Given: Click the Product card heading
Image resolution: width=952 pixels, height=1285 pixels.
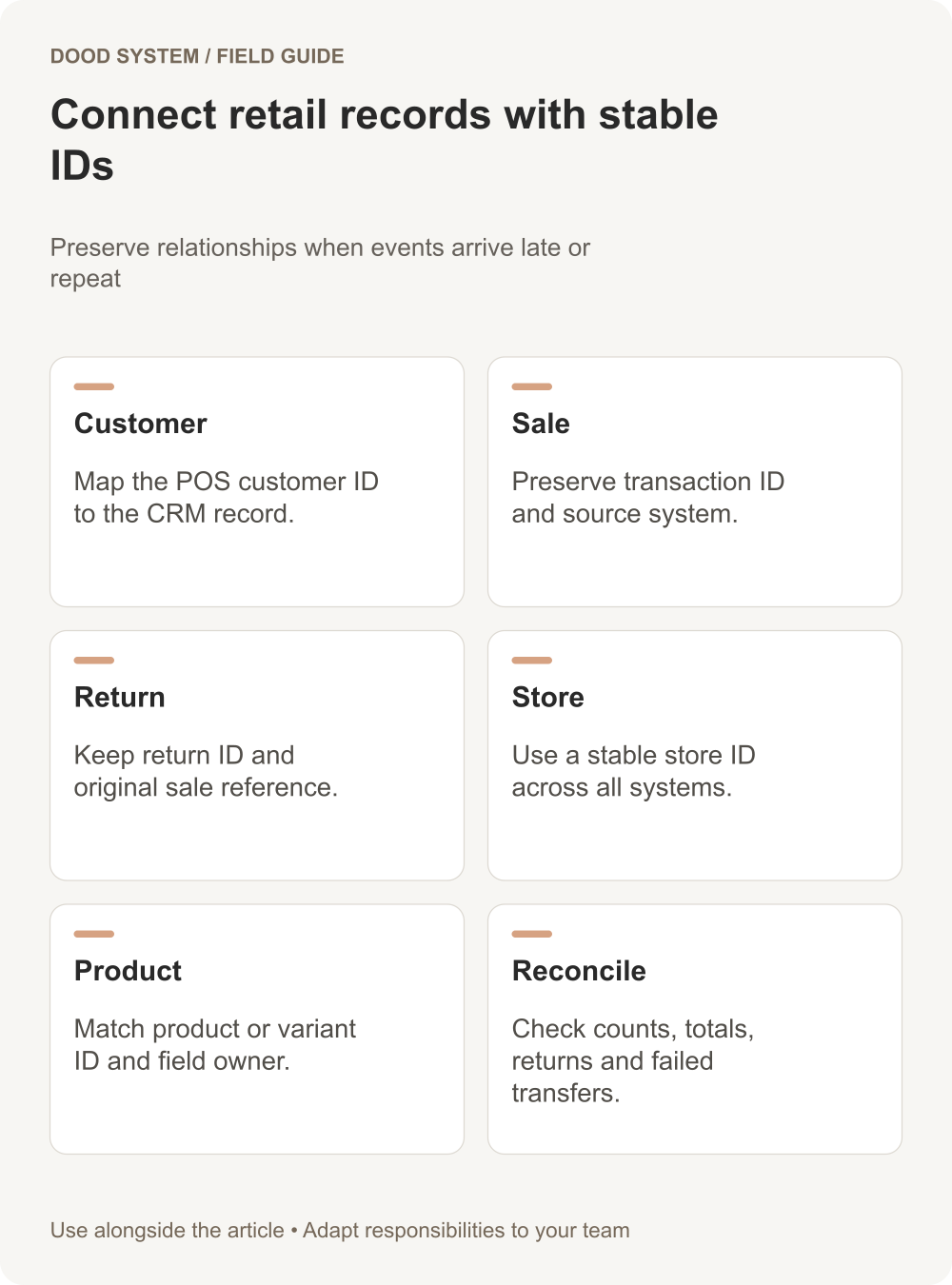Looking at the screenshot, I should tap(128, 971).
